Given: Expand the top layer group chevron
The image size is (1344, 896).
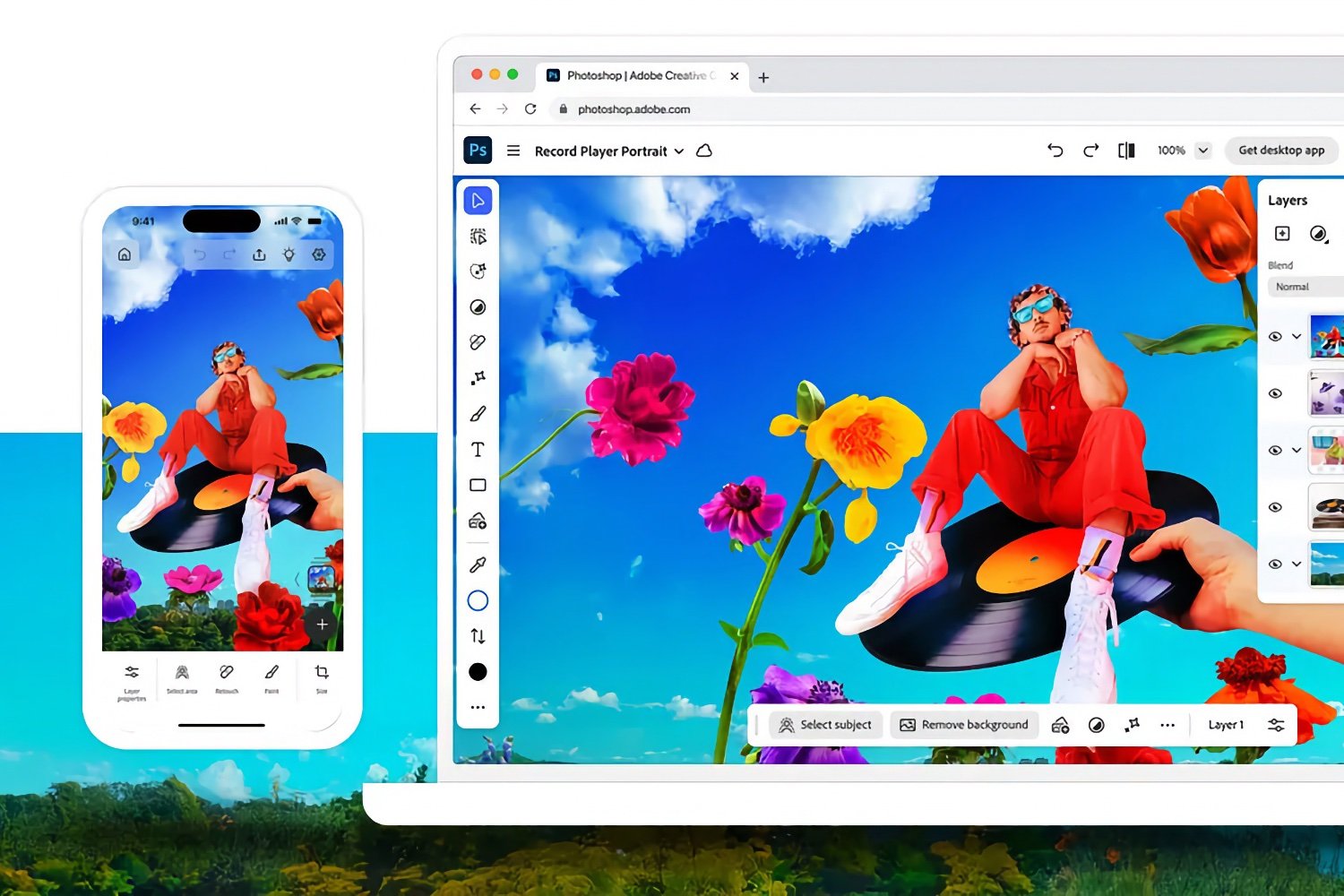Looking at the screenshot, I should 1297,337.
